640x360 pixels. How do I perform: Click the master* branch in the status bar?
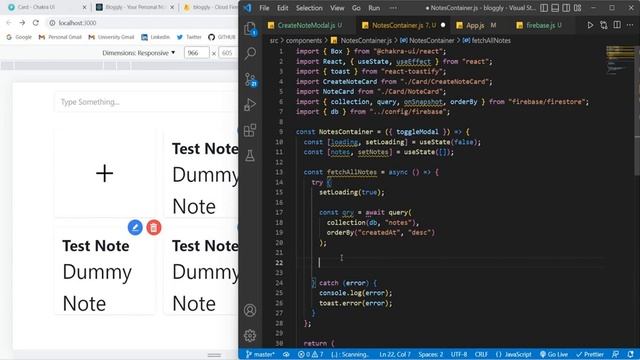coord(260,354)
